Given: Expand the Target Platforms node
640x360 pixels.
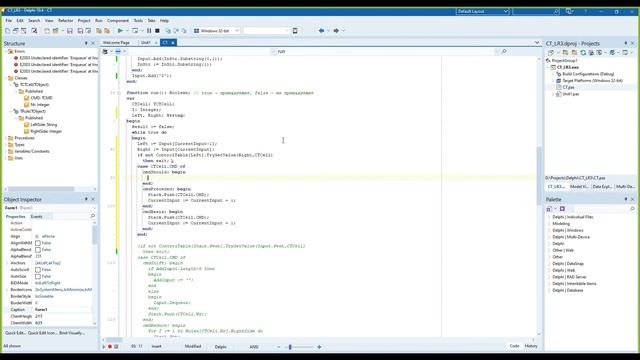Looking at the screenshot, I should (x=554, y=81).
